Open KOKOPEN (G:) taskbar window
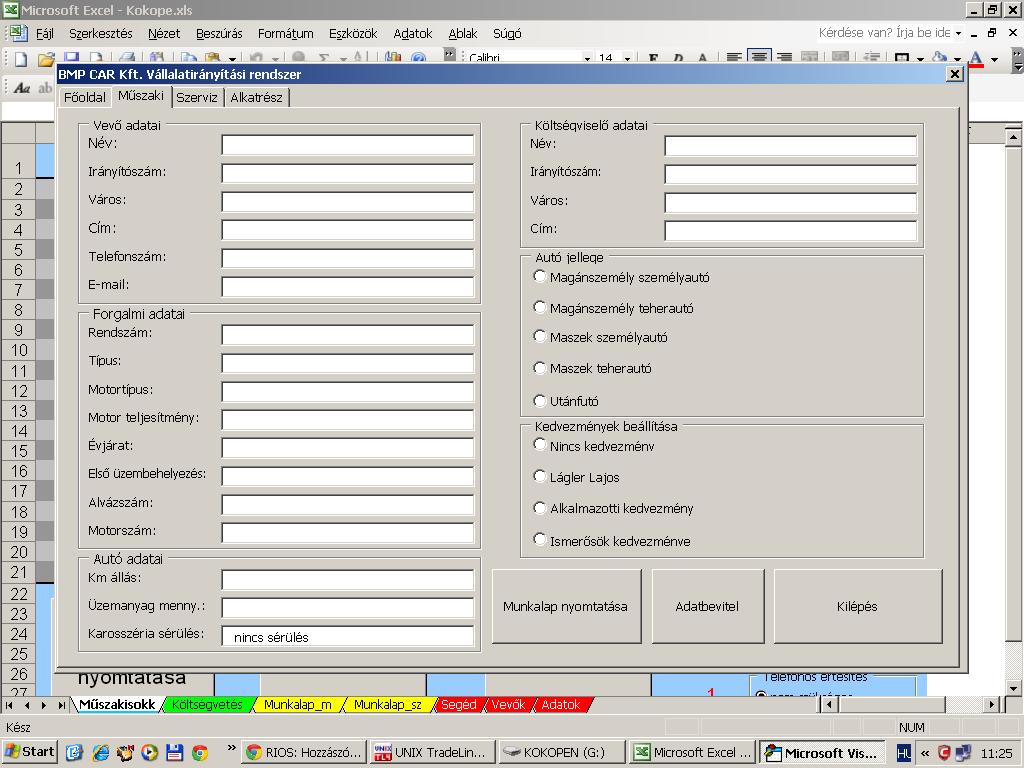1024x768 pixels. pyautogui.click(x=562, y=752)
